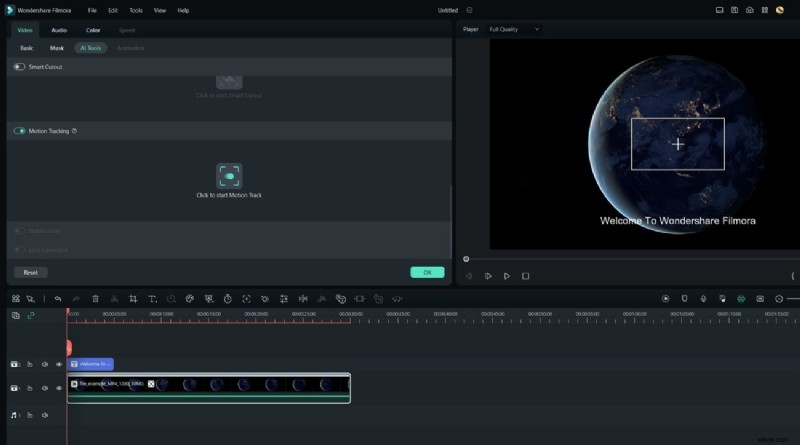Select the Mask sub-tab
The height and width of the screenshot is (445, 800).
[57, 48]
